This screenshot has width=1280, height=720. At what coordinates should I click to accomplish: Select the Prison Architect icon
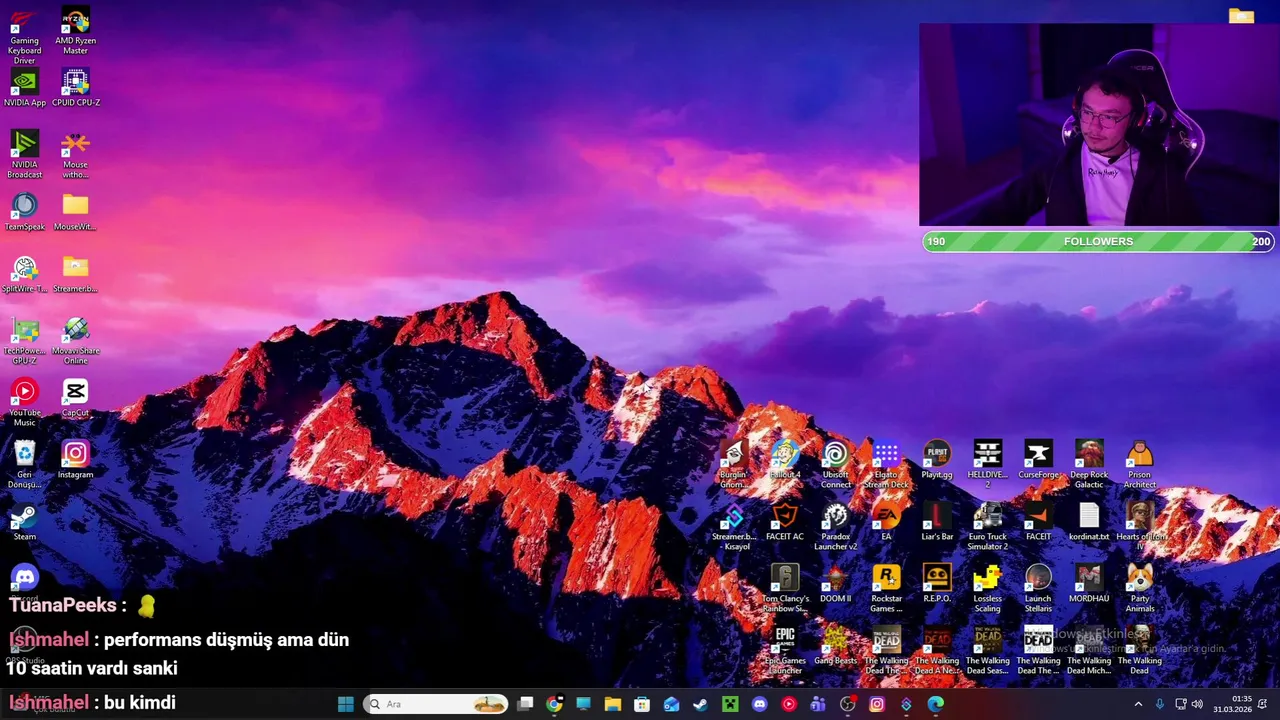pos(1139,465)
